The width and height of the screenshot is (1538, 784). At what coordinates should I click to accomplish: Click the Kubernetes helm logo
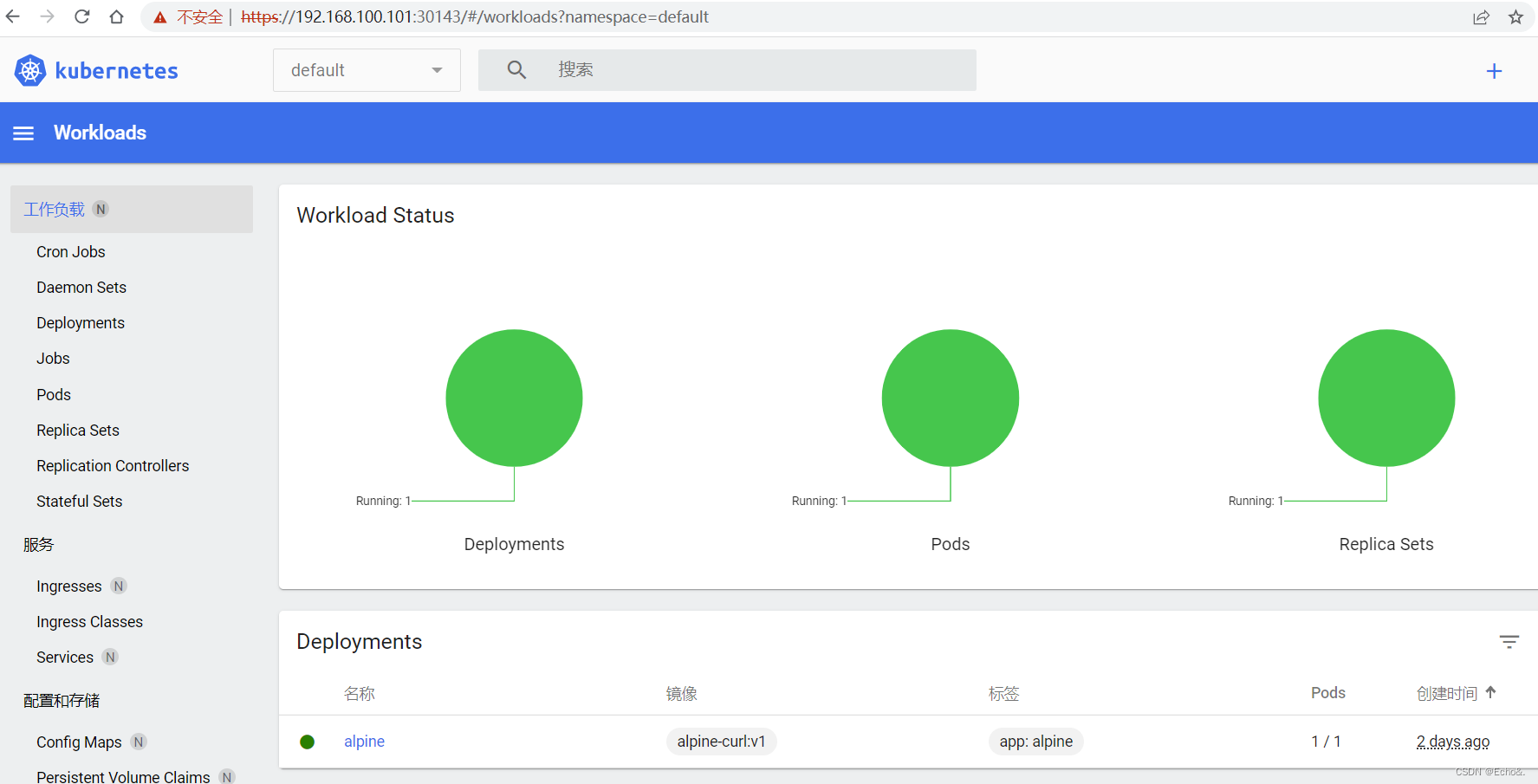pos(30,70)
